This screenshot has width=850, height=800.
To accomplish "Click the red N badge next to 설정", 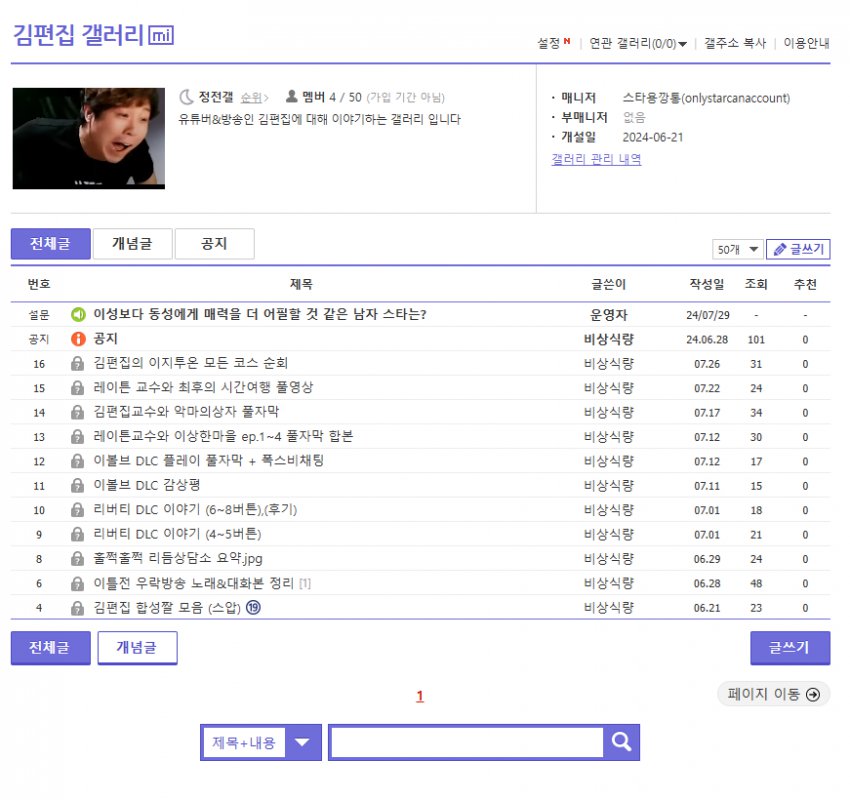I will coord(564,40).
